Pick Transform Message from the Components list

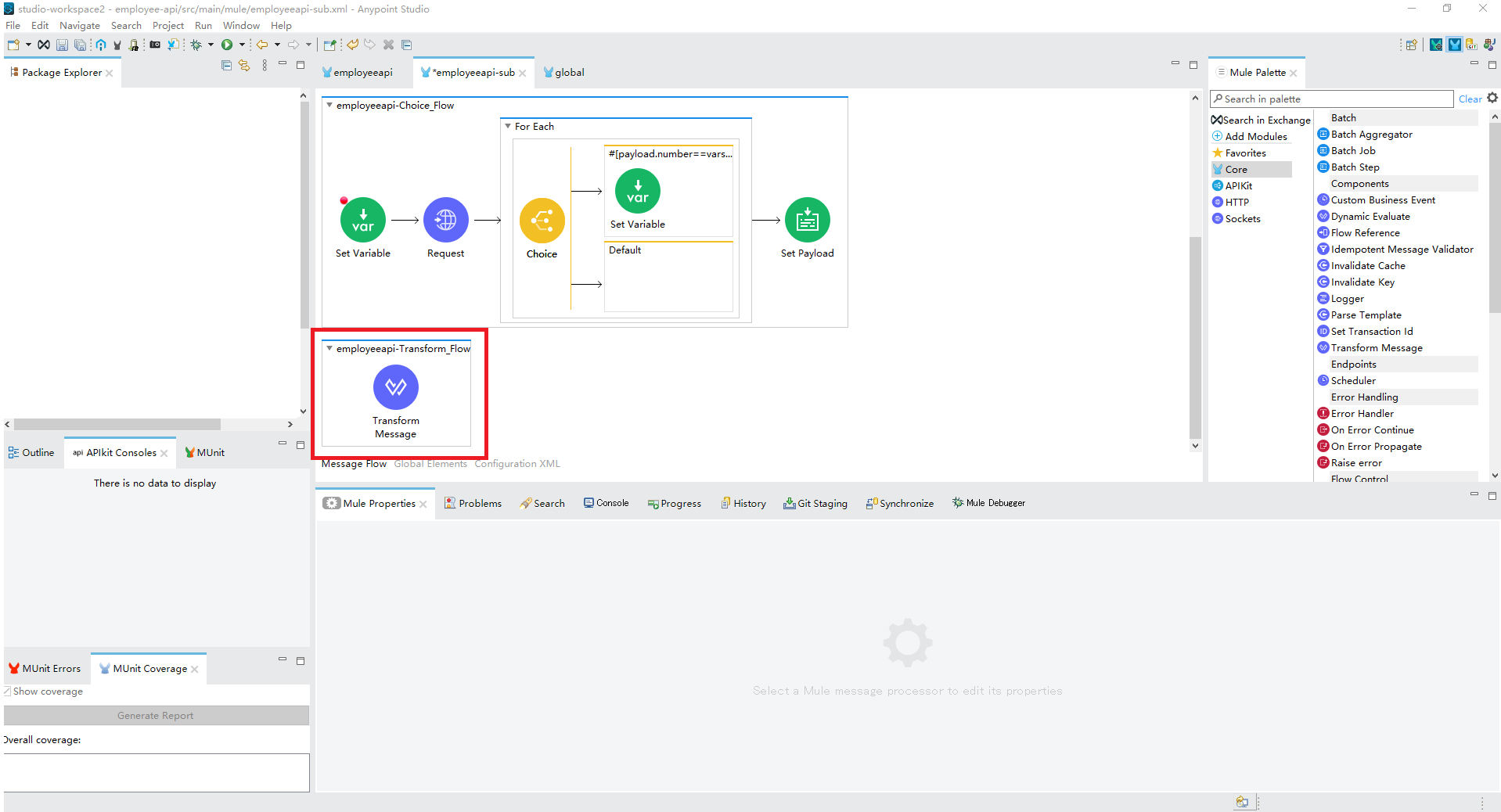click(1376, 347)
